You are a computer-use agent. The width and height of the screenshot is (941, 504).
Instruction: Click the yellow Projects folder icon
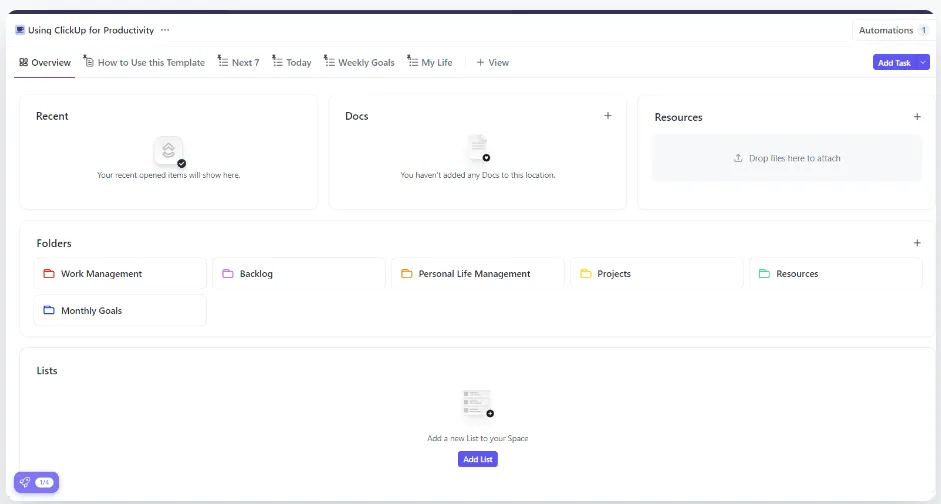(586, 274)
